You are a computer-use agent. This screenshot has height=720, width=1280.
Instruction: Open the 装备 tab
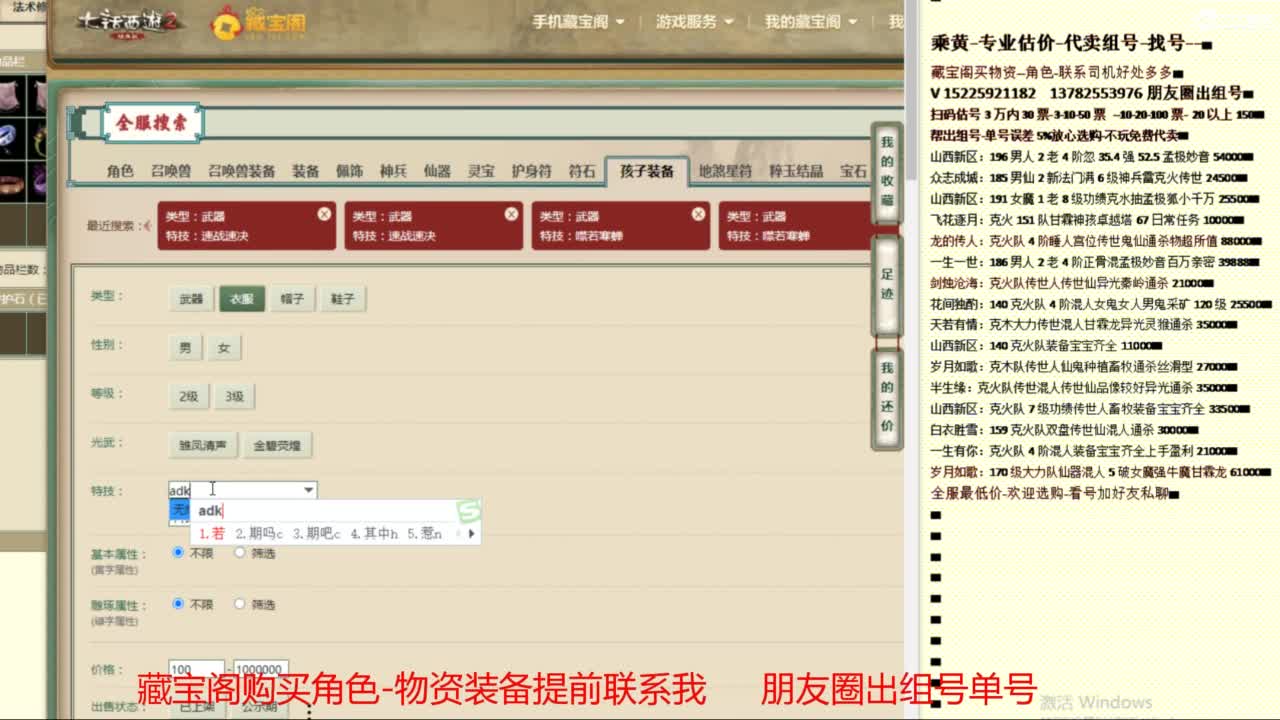tap(306, 171)
